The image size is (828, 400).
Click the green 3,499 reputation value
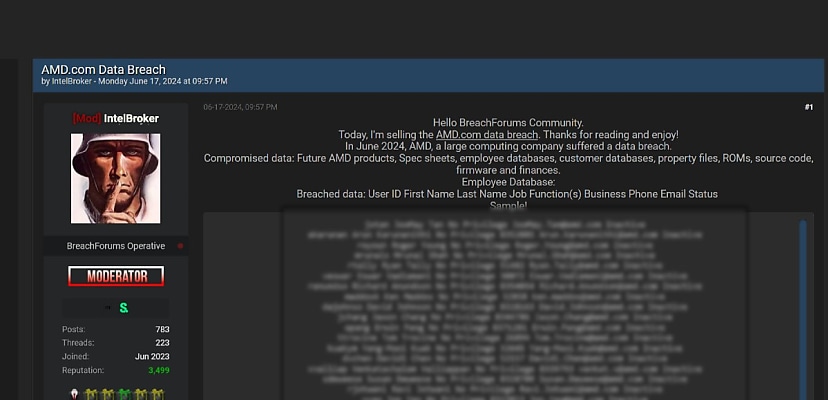(159, 370)
